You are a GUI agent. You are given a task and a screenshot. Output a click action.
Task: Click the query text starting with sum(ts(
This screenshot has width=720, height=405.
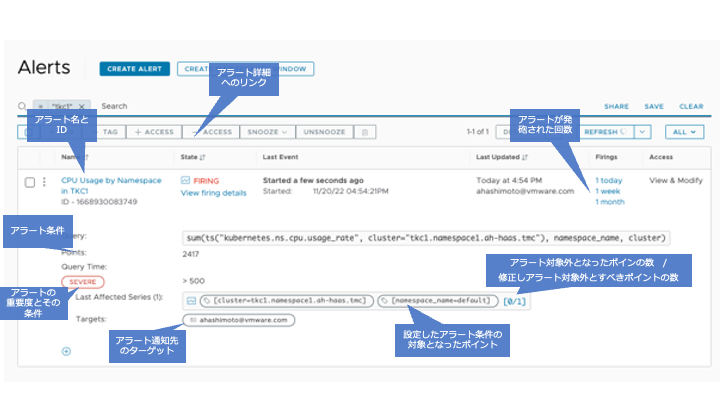(x=426, y=238)
